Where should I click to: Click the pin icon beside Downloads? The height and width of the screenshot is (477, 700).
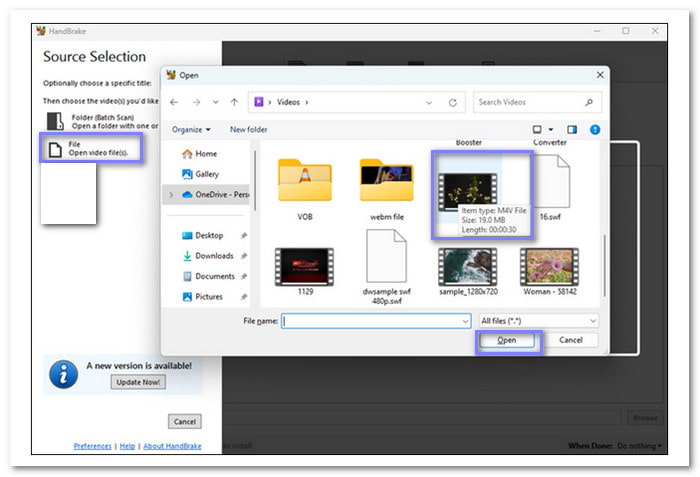tap(244, 256)
